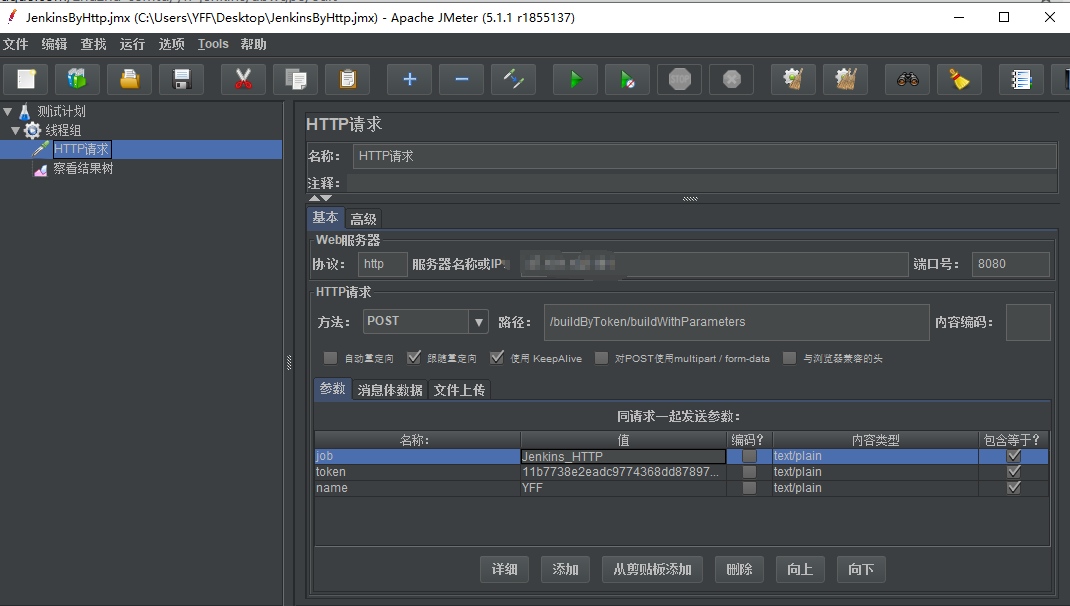Click the 端口号 field showing 8080
The height and width of the screenshot is (606, 1070).
coord(1010,264)
